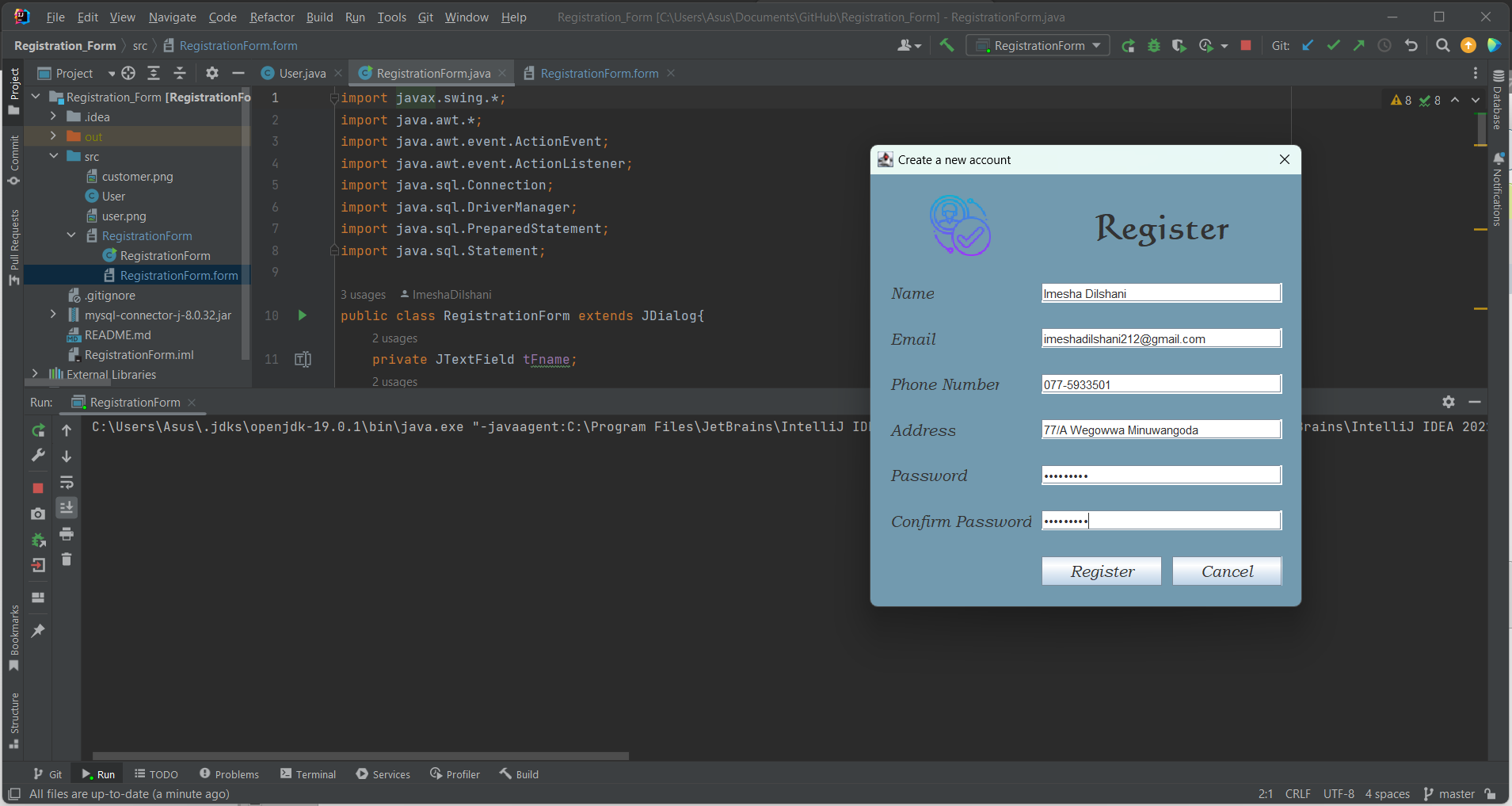
Task: Stop the running app from top toolbar
Action: [1246, 45]
